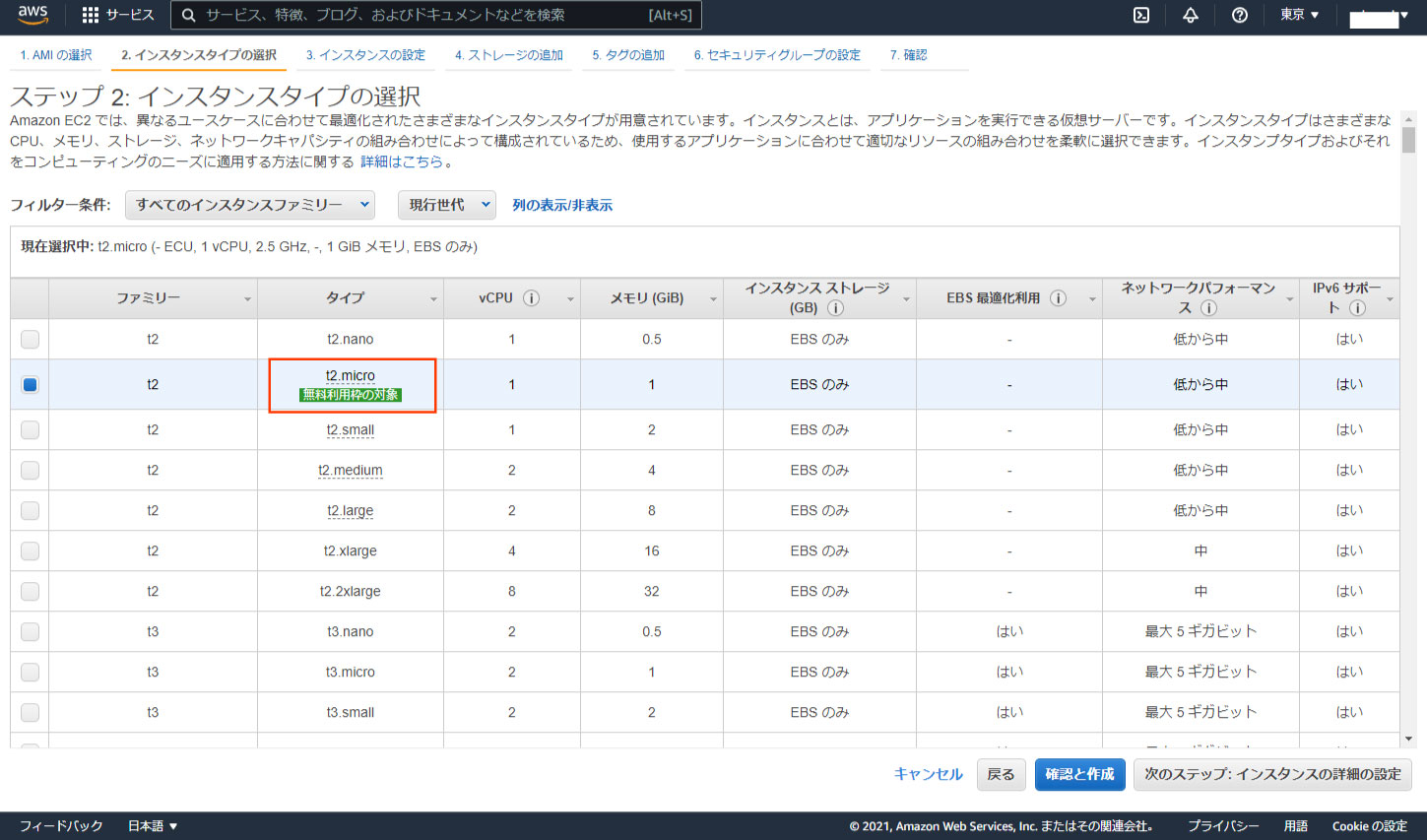Select the 2. インスタンスタイプの選択 tab
The height and width of the screenshot is (840, 1427).
tap(199, 55)
